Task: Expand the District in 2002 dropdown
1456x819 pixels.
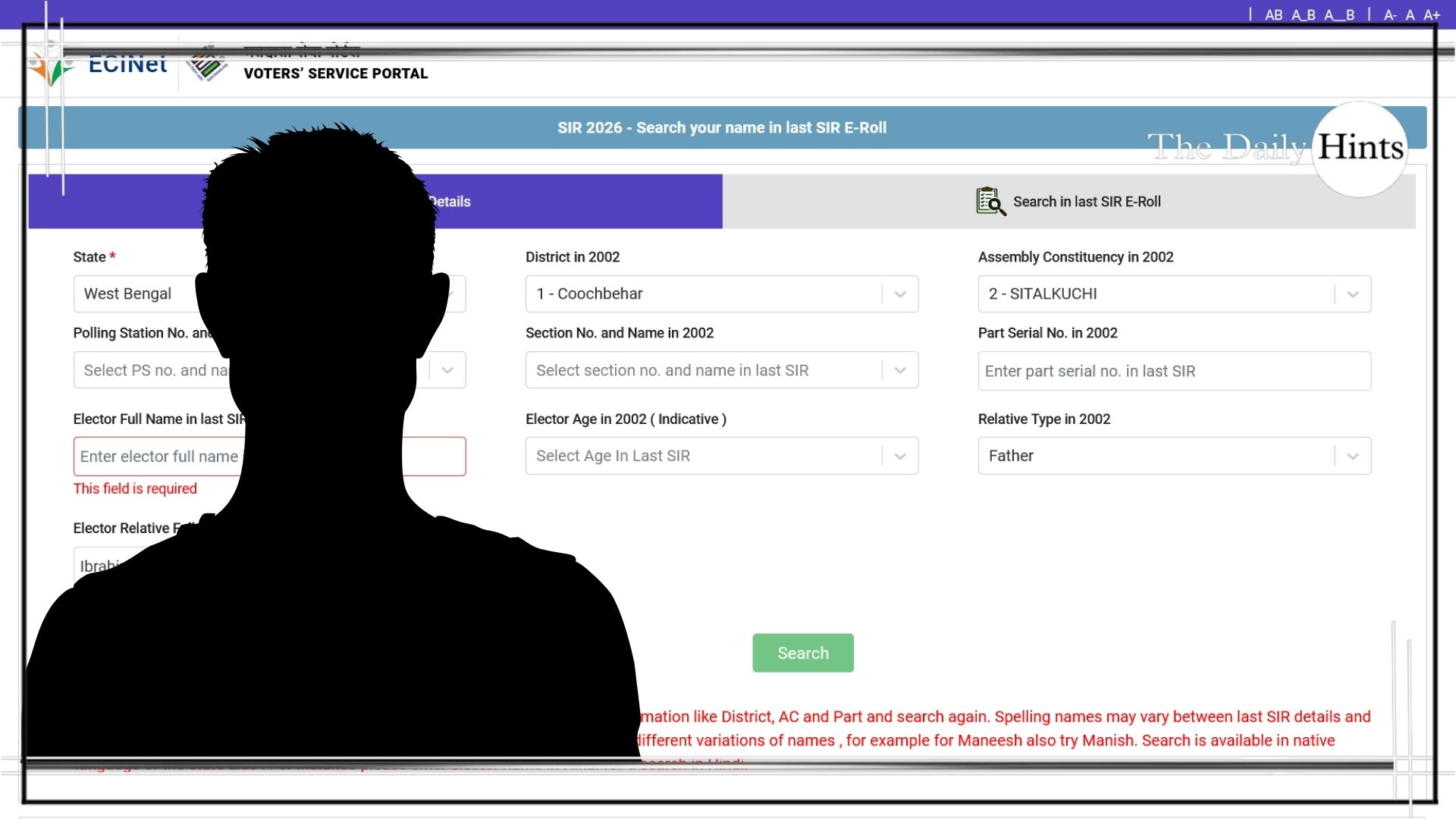Action: point(900,294)
